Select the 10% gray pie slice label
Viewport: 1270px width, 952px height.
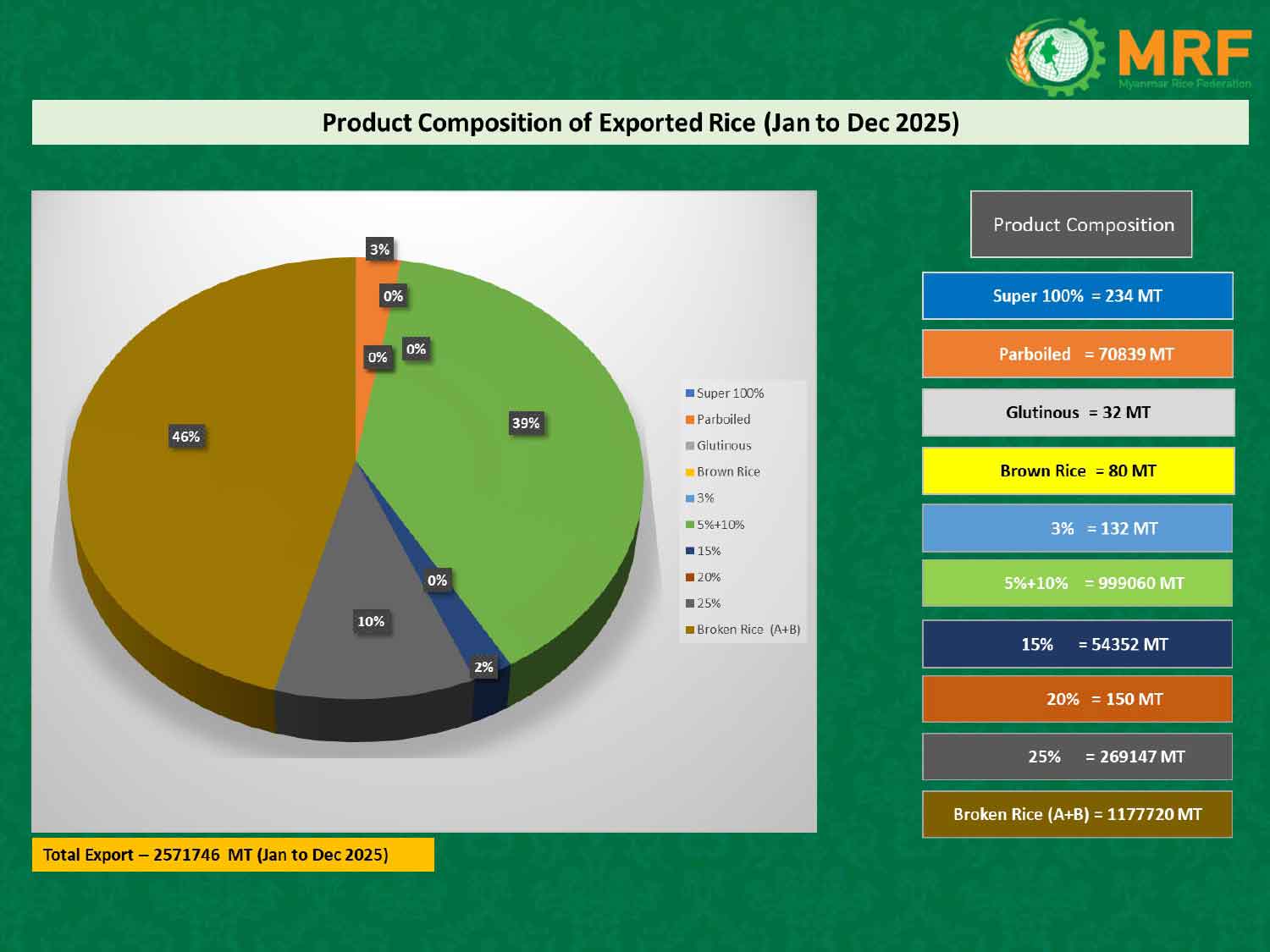pos(371,621)
